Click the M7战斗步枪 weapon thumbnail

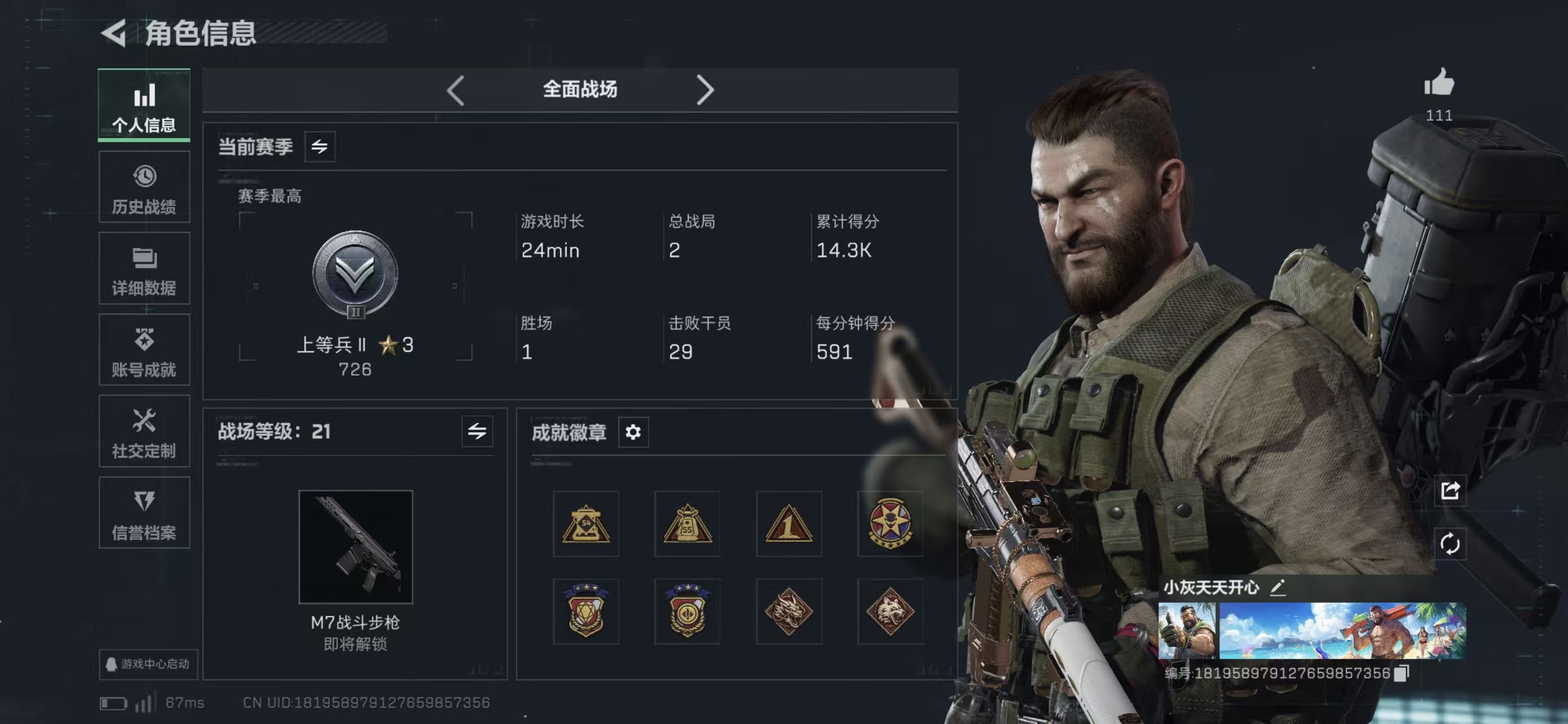coord(356,547)
